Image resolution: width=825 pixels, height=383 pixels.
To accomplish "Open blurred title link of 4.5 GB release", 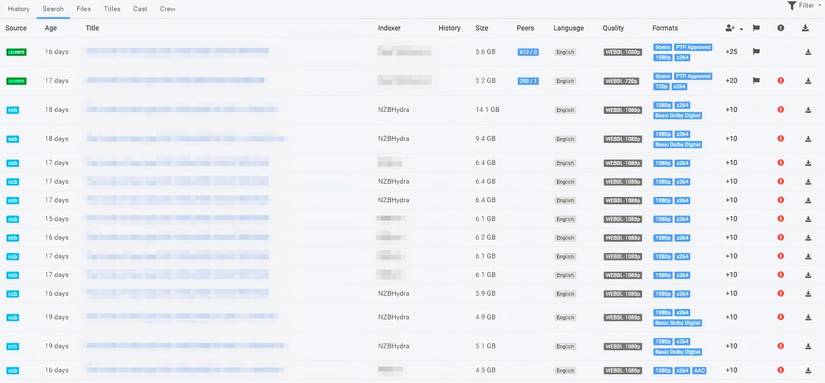I will pyautogui.click(x=185, y=370).
